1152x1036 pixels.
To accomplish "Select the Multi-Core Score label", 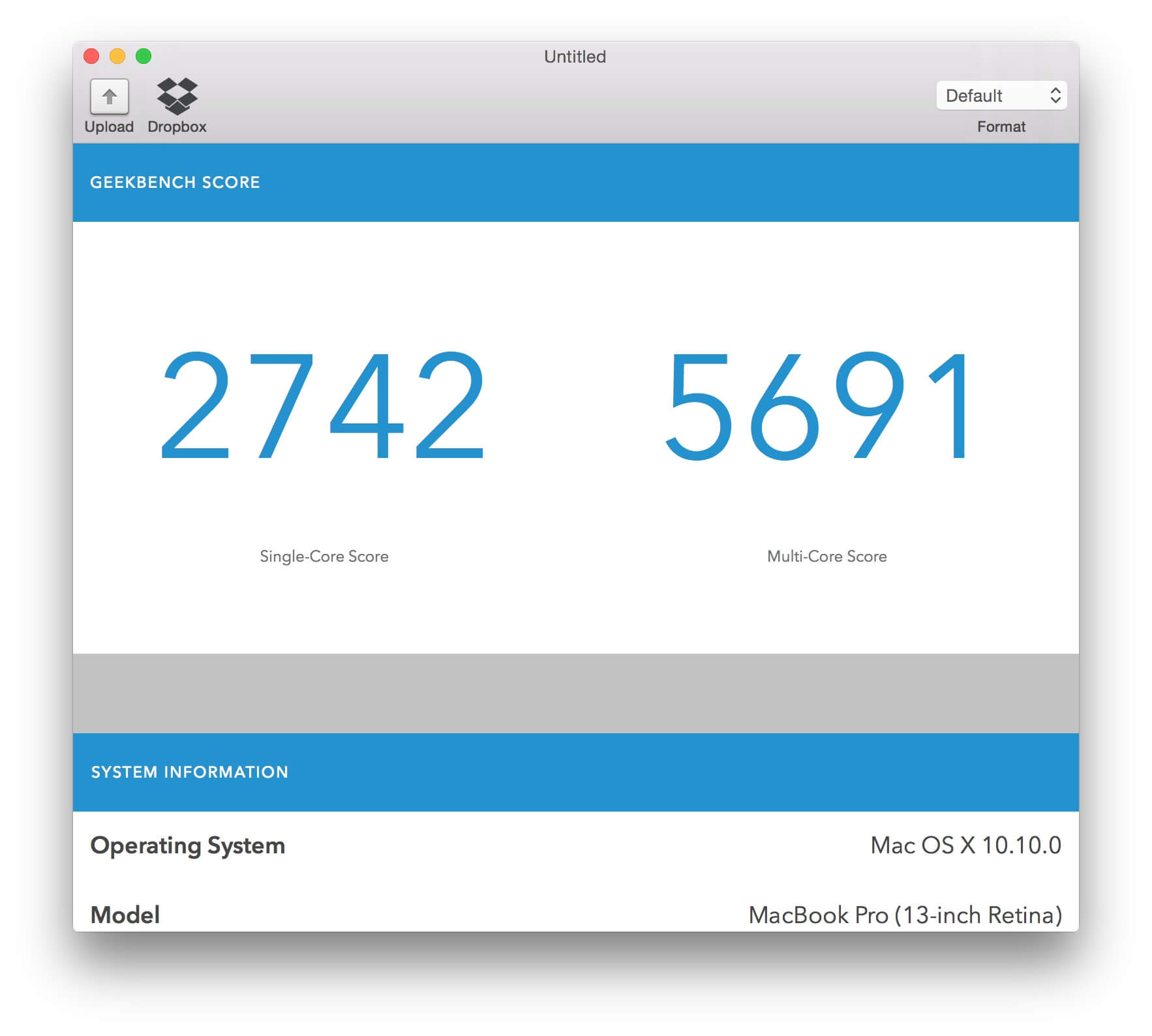I will [x=827, y=556].
